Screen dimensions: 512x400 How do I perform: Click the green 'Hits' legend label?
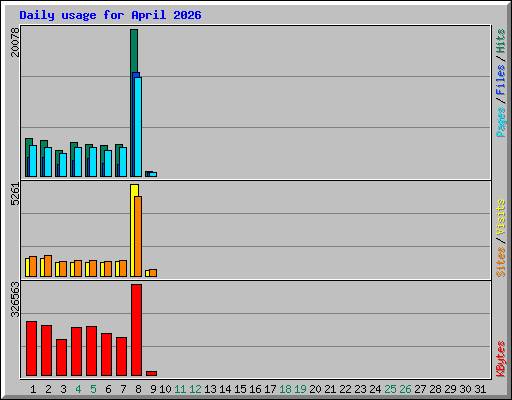tap(501, 41)
